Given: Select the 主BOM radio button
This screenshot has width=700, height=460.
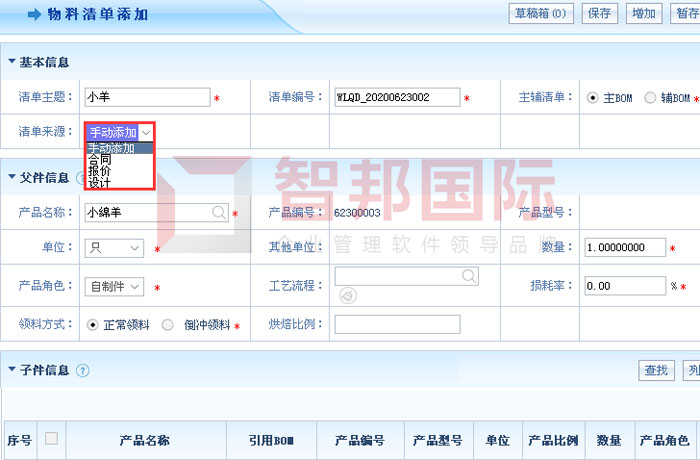Looking at the screenshot, I should [593, 98].
